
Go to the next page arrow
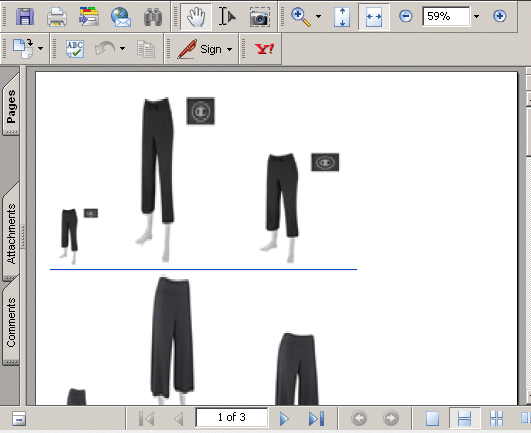284,418
